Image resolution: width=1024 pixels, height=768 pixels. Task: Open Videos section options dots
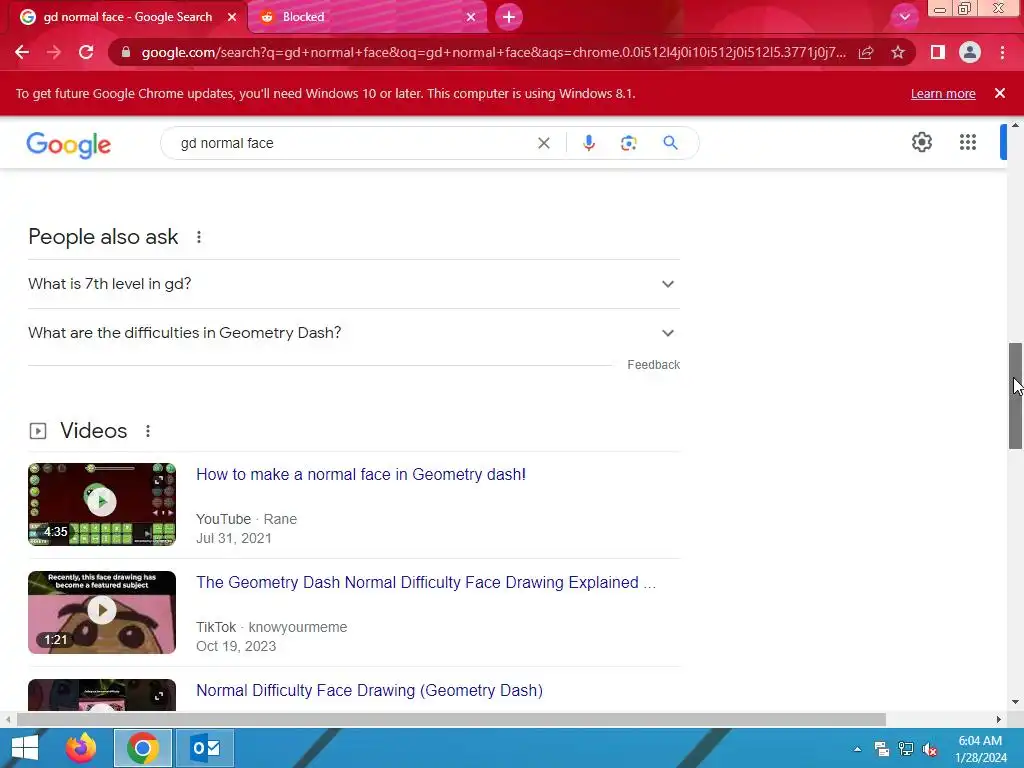pyautogui.click(x=148, y=431)
